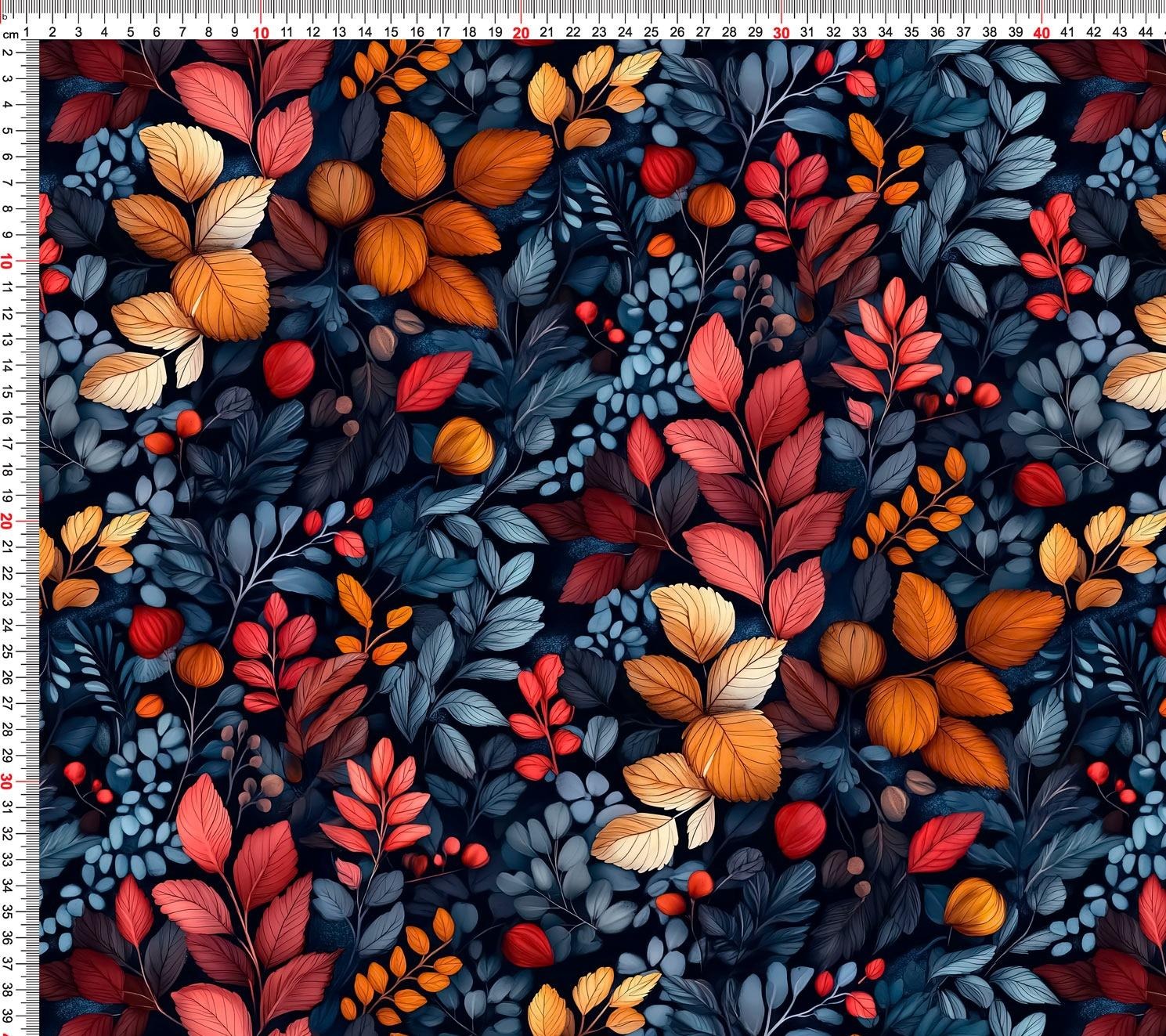Click "35" on the top ruler
1166x1036 pixels.
tap(912, 32)
